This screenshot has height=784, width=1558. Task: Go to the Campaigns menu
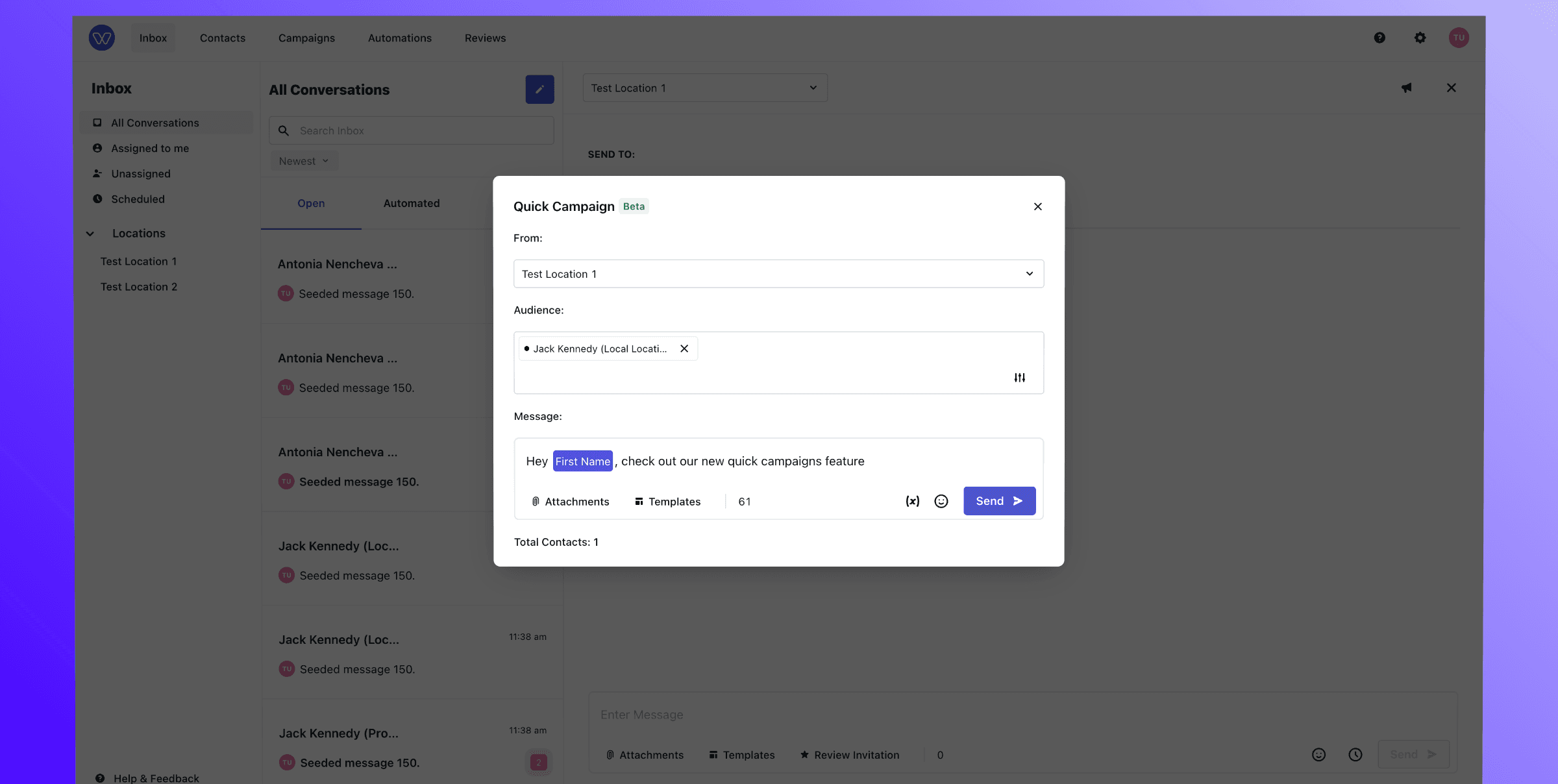point(306,38)
